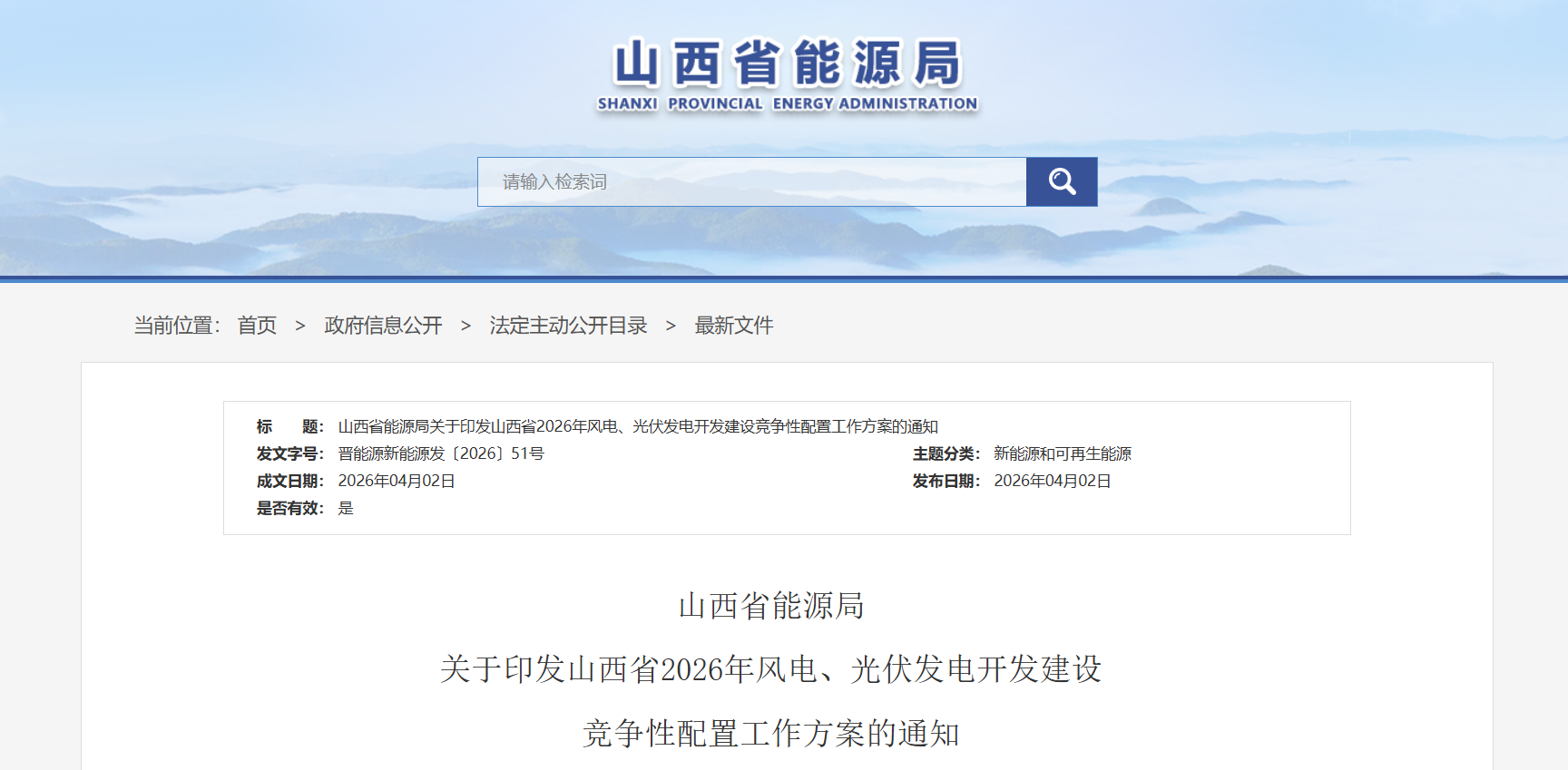Click the magnifier search button
Screen dimensions: 1568x770
1061,182
